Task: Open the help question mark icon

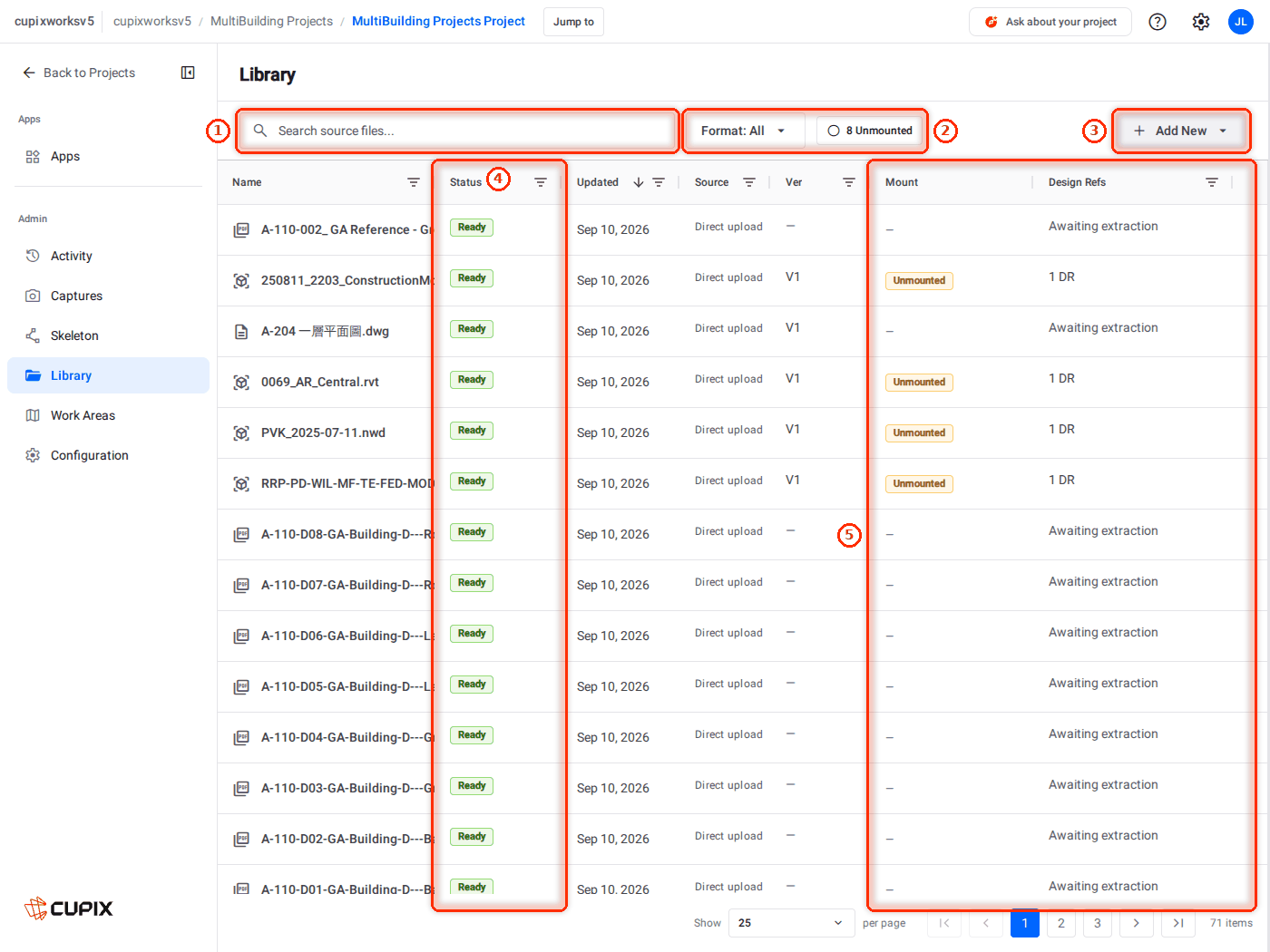Action: pyautogui.click(x=1158, y=22)
